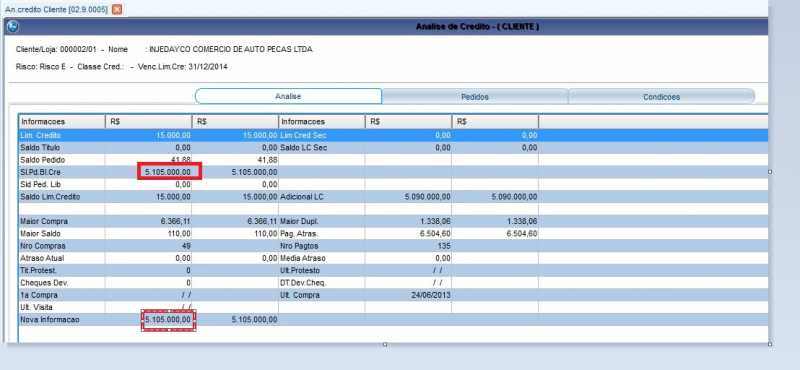Click the Ult. Compra date 24/06/2013
Image resolution: width=800 pixels, height=370 pixels.
click(431, 295)
